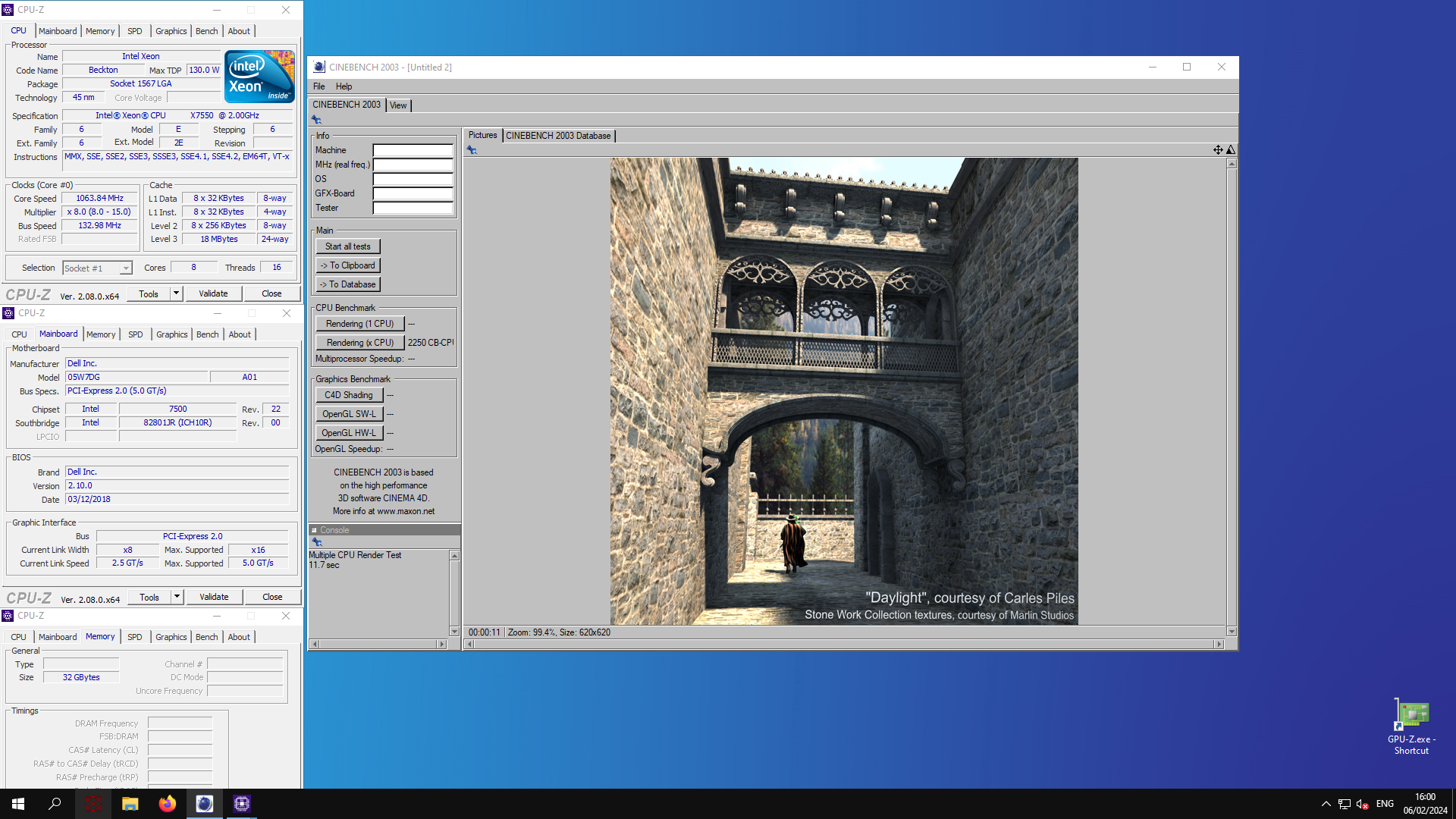Run the OpenGL SW-L test
The image size is (1456, 819).
pos(349,414)
